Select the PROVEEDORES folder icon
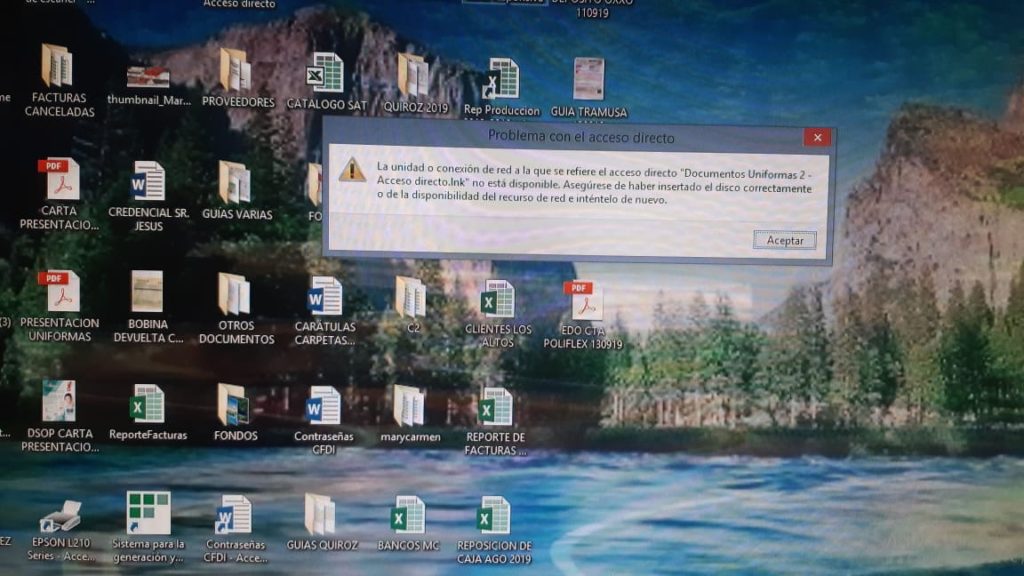 point(236,71)
